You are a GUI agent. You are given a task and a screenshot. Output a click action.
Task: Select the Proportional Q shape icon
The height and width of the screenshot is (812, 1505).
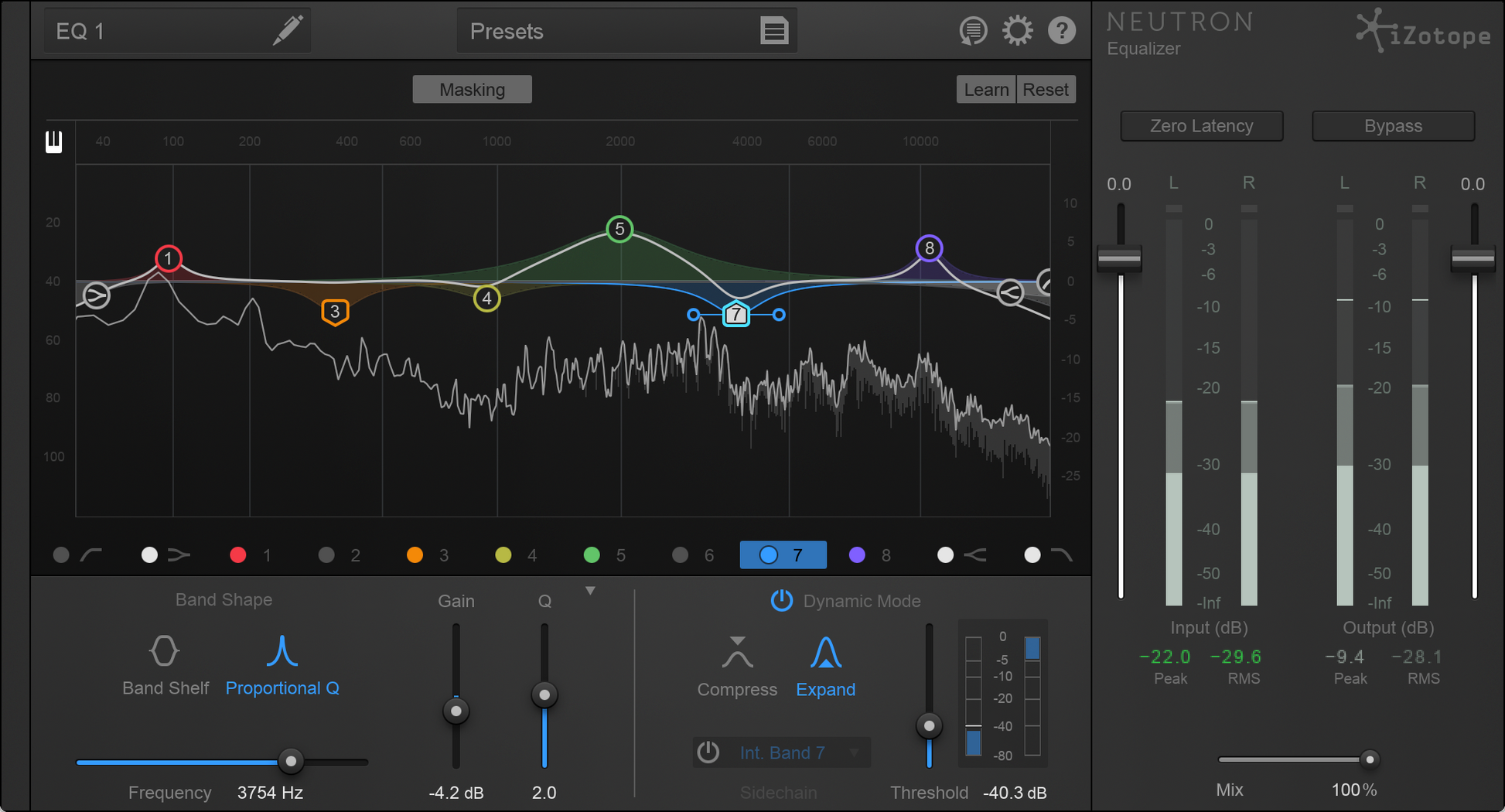282,651
